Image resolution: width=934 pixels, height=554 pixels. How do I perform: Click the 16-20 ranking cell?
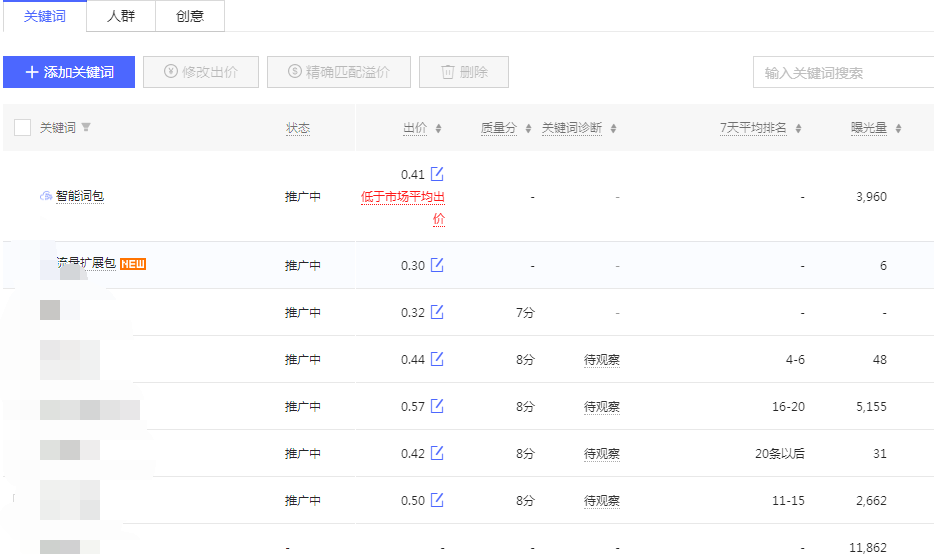click(x=788, y=407)
